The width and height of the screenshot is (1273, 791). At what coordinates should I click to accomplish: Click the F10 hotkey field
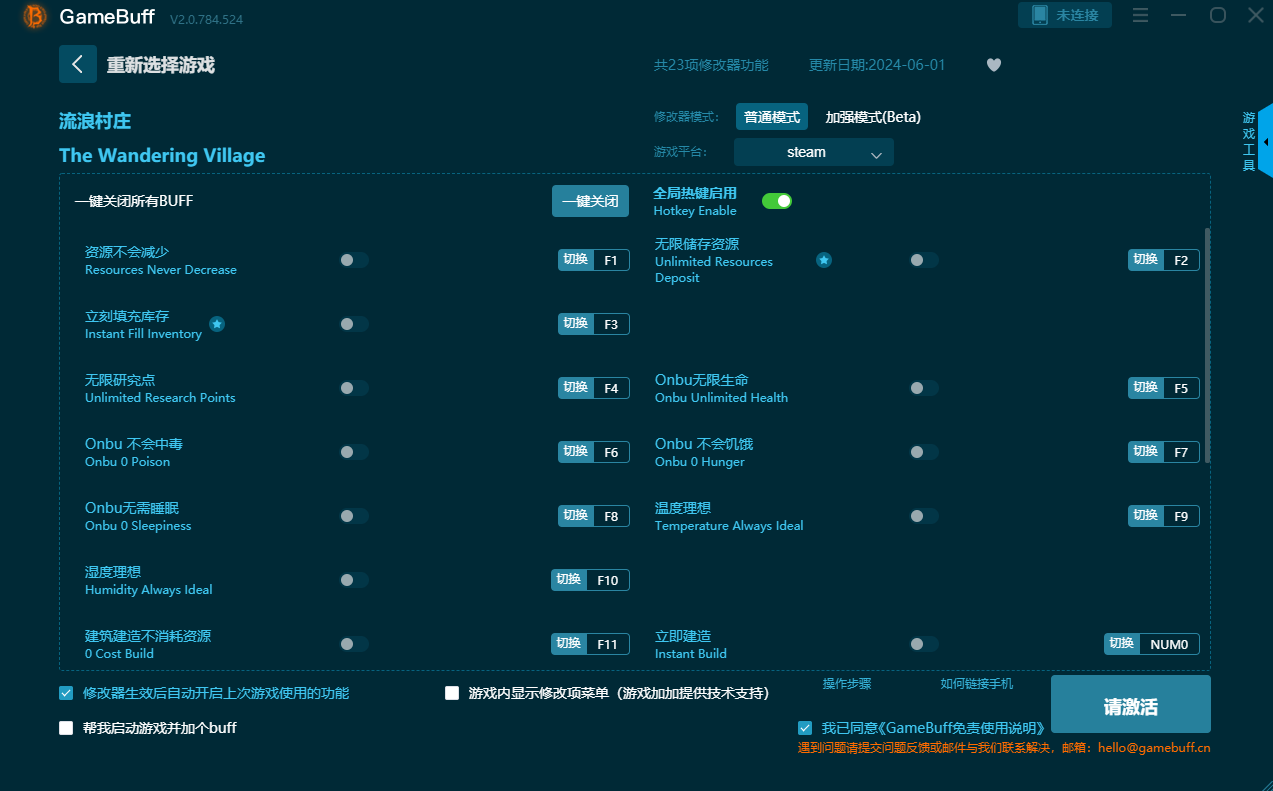click(x=608, y=580)
